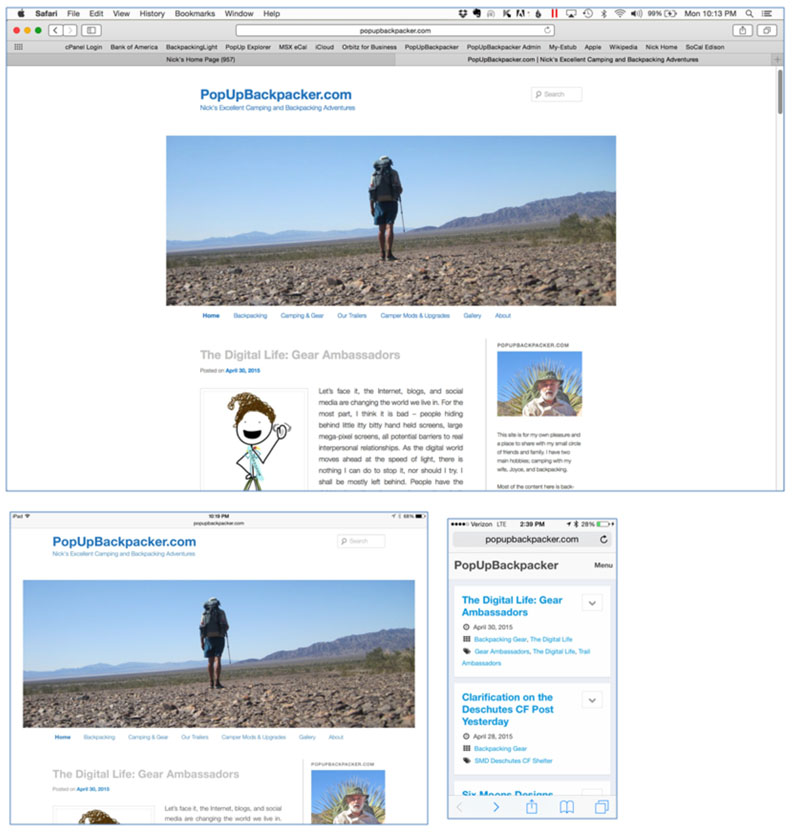This screenshot has height=833, width=800.
Task: Open the Bookmarks menu in the menu bar
Action: (194, 14)
